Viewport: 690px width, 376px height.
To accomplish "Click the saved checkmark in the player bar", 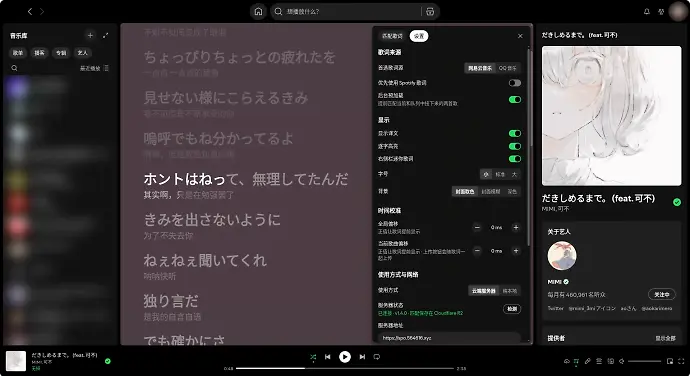I will [x=108, y=361].
